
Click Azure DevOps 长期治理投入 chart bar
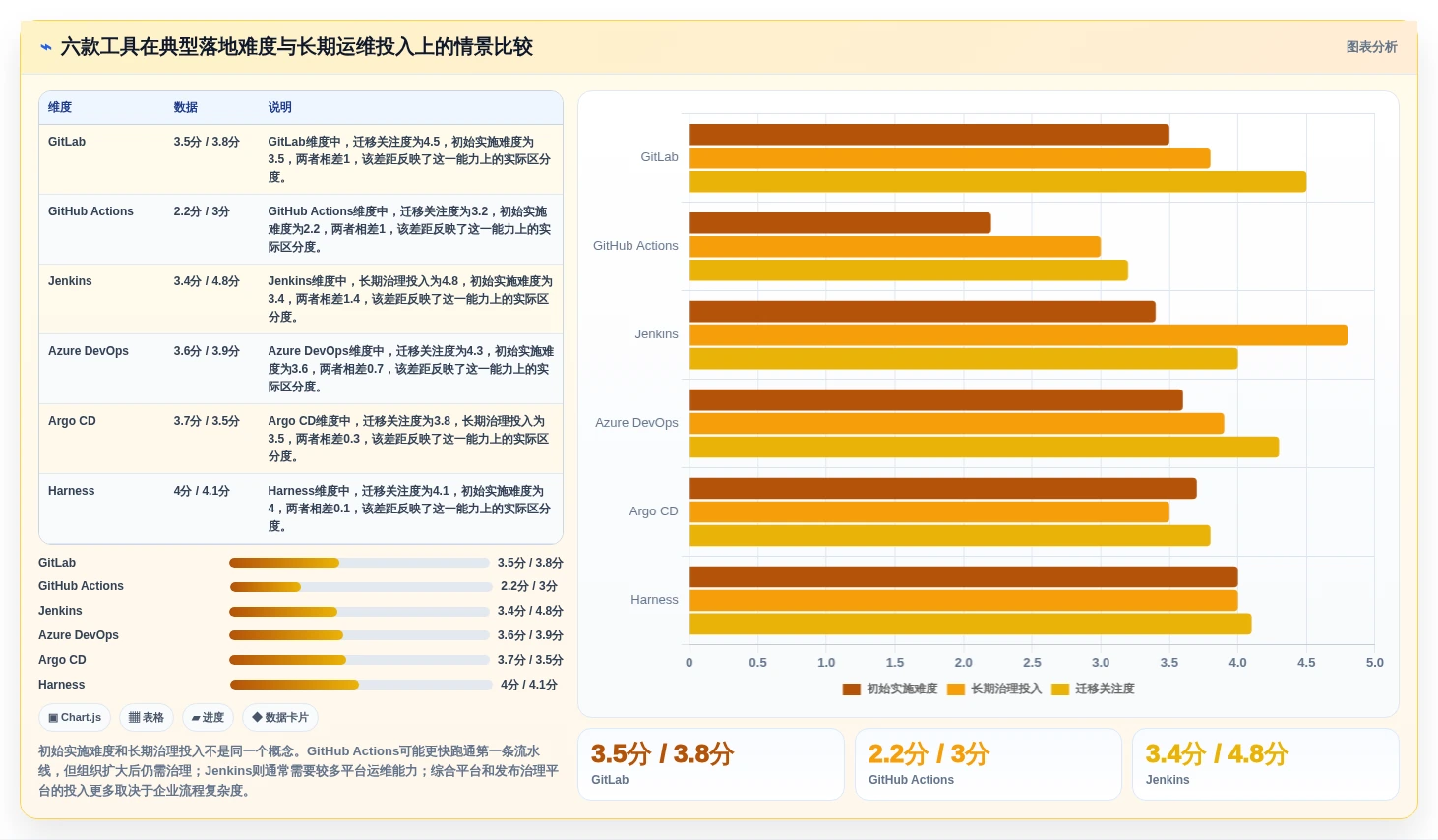[956, 424]
